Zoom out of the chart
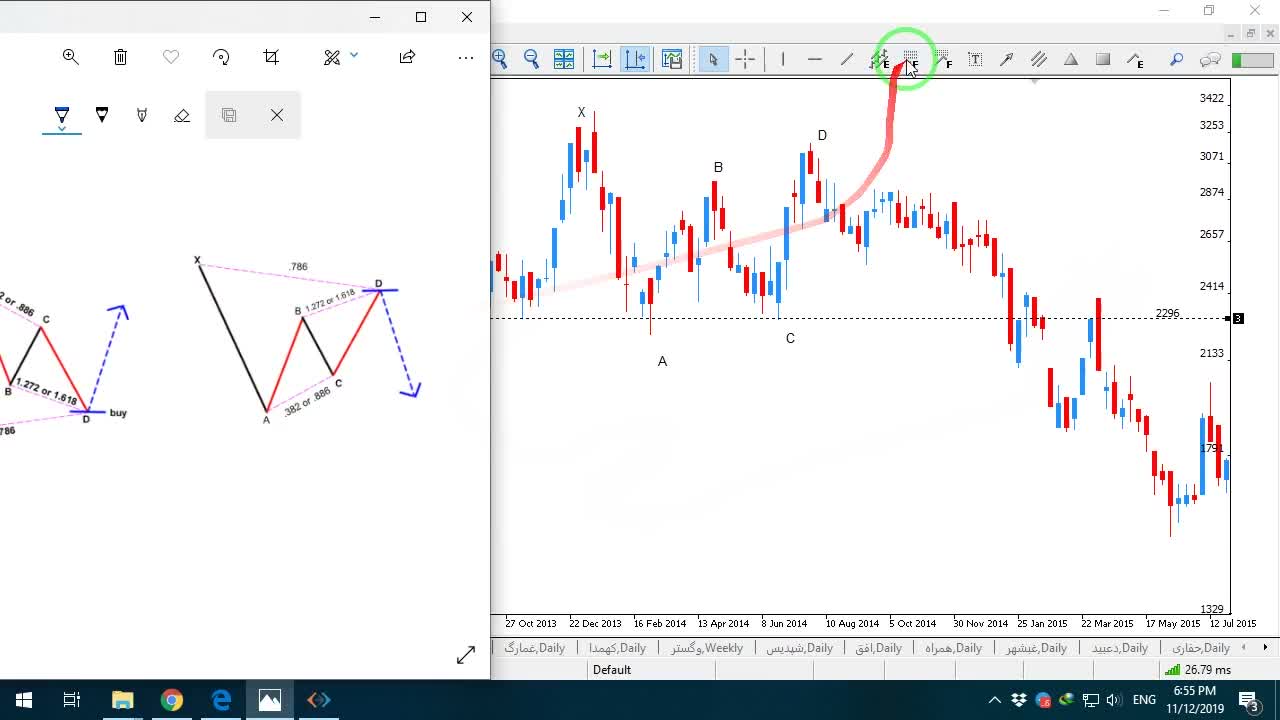 click(x=531, y=59)
